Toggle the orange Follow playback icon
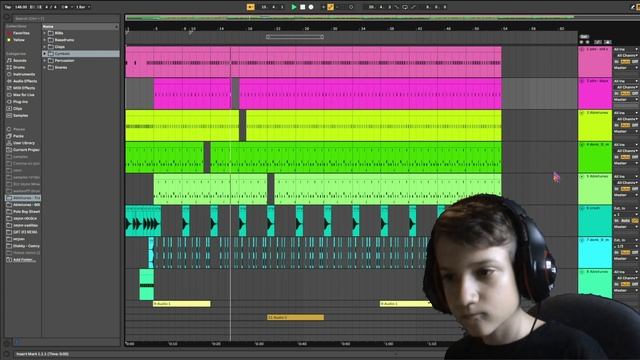The image size is (640, 360). pyautogui.click(x=251, y=7)
